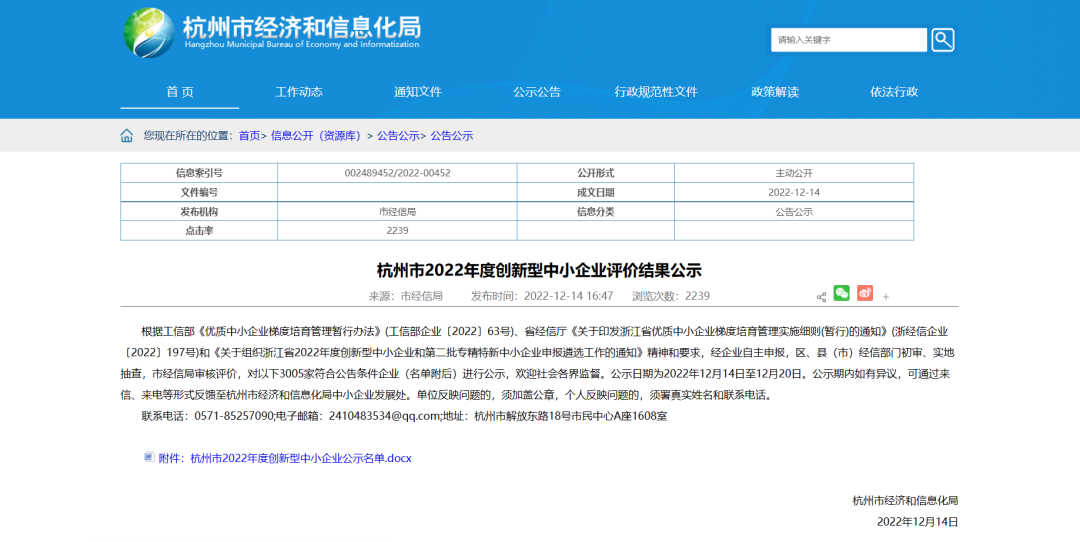1080x542 pixels.
Task: Click the 市经信局 table cell
Action: point(397,211)
